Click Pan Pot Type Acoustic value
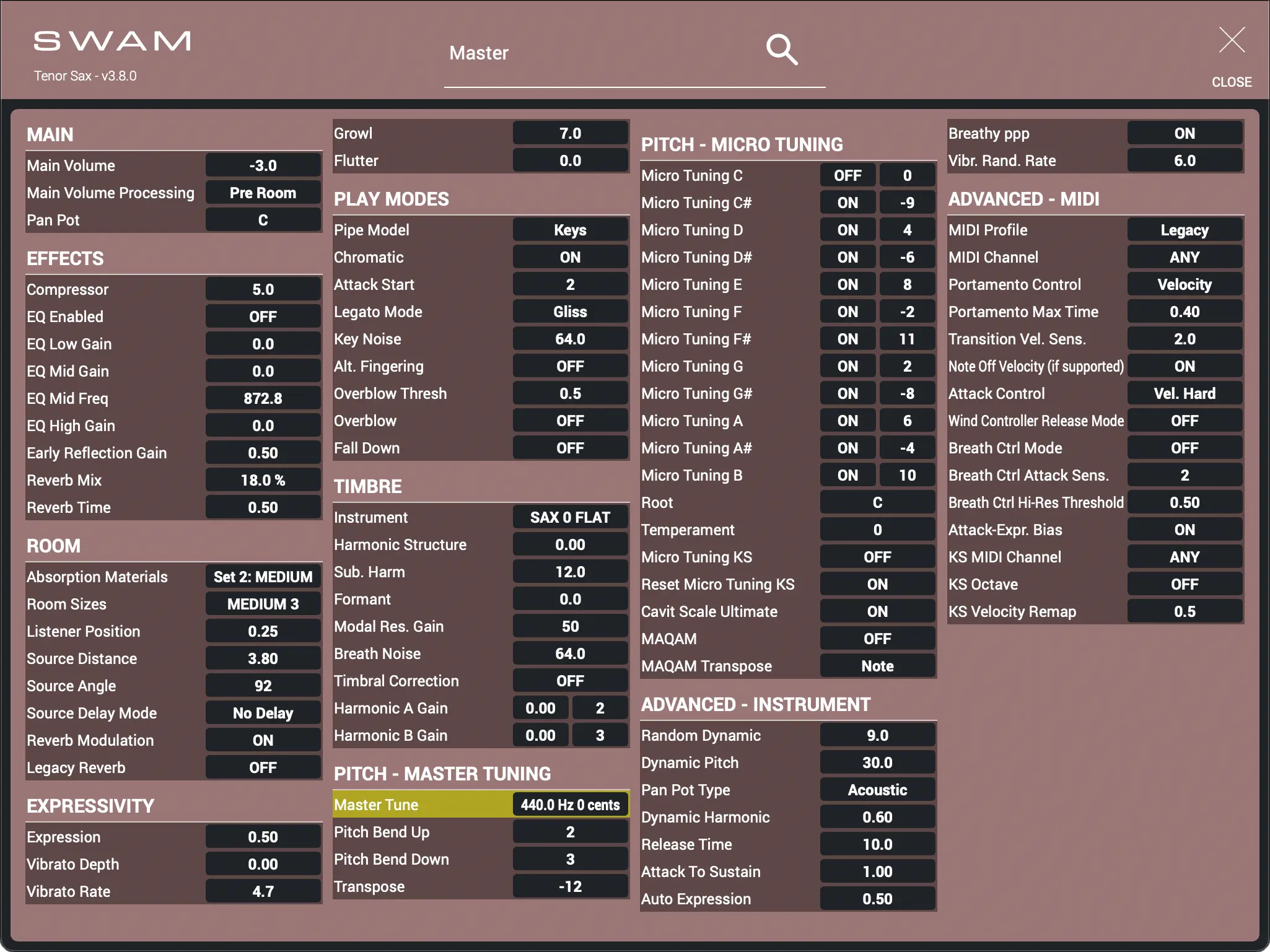1270x952 pixels. (877, 790)
